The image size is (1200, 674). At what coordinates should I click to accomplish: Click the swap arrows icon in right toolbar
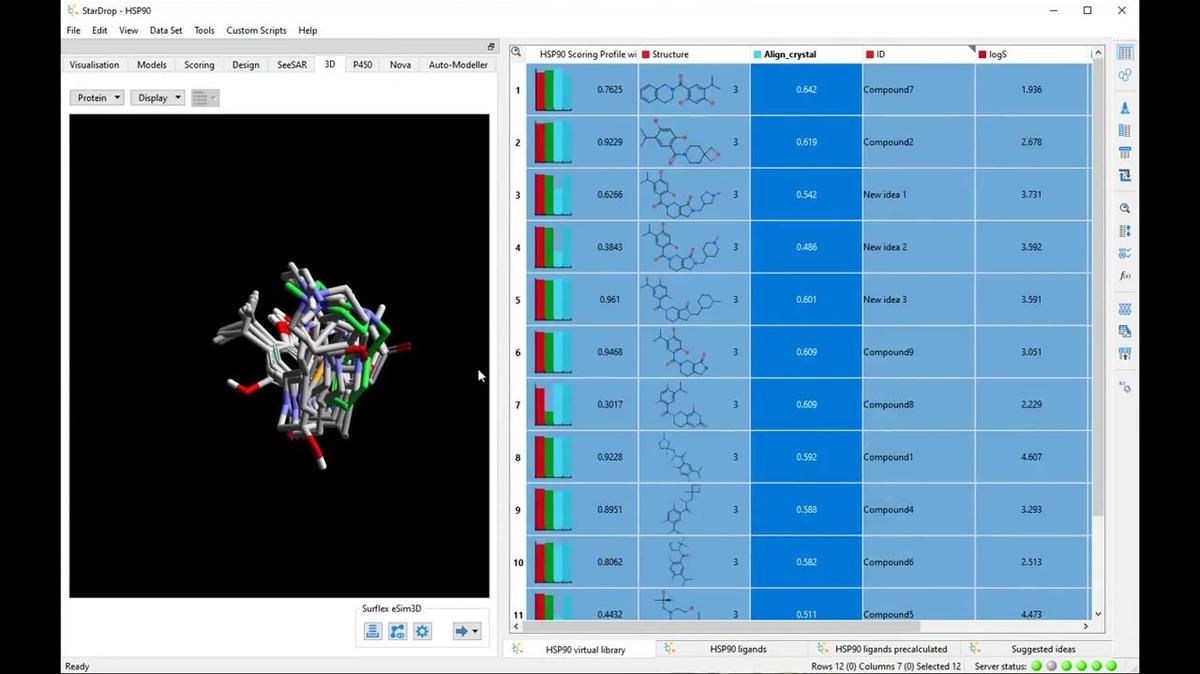pyautogui.click(x=1125, y=175)
